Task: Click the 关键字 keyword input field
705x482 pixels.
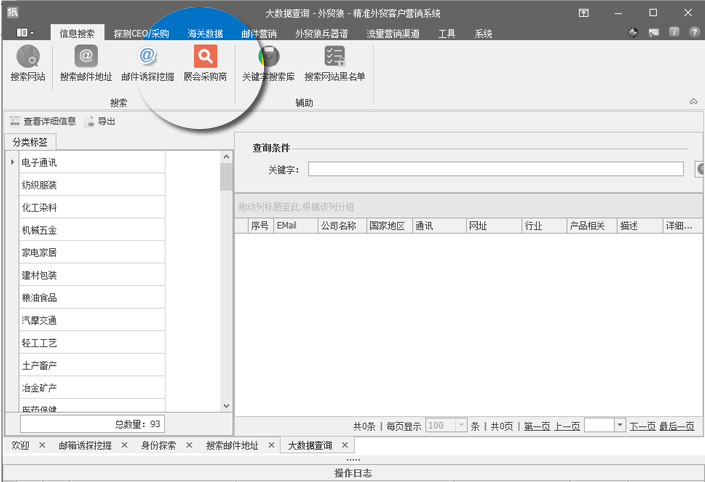Action: pyautogui.click(x=495, y=169)
